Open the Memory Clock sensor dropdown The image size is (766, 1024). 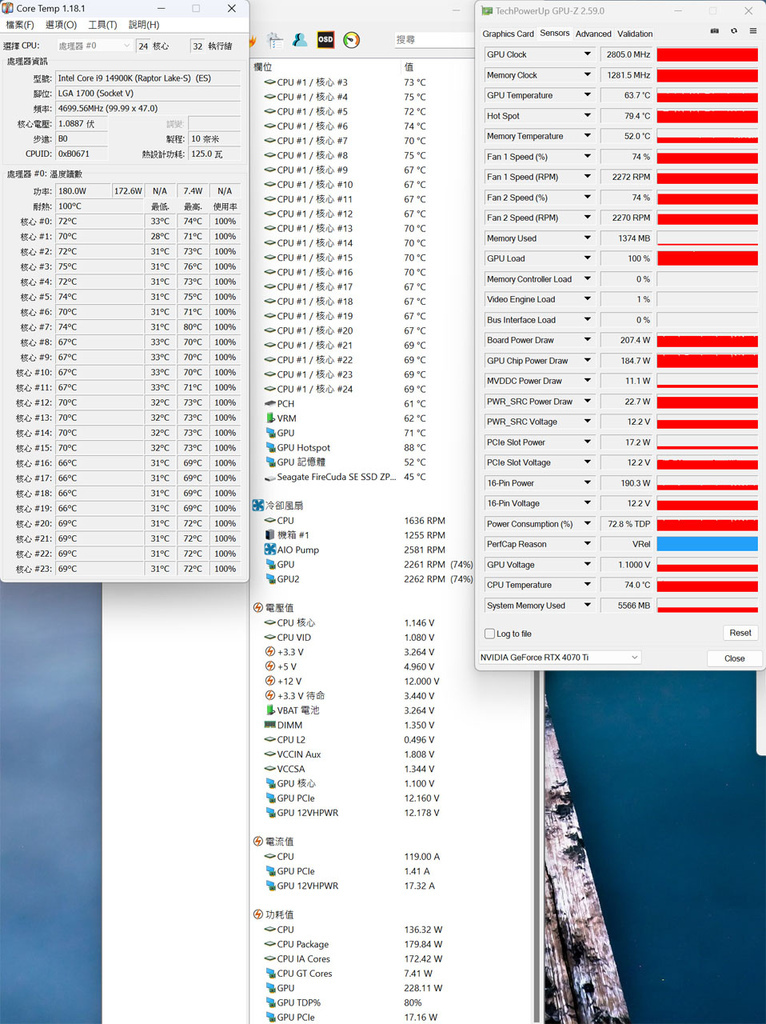tap(587, 75)
